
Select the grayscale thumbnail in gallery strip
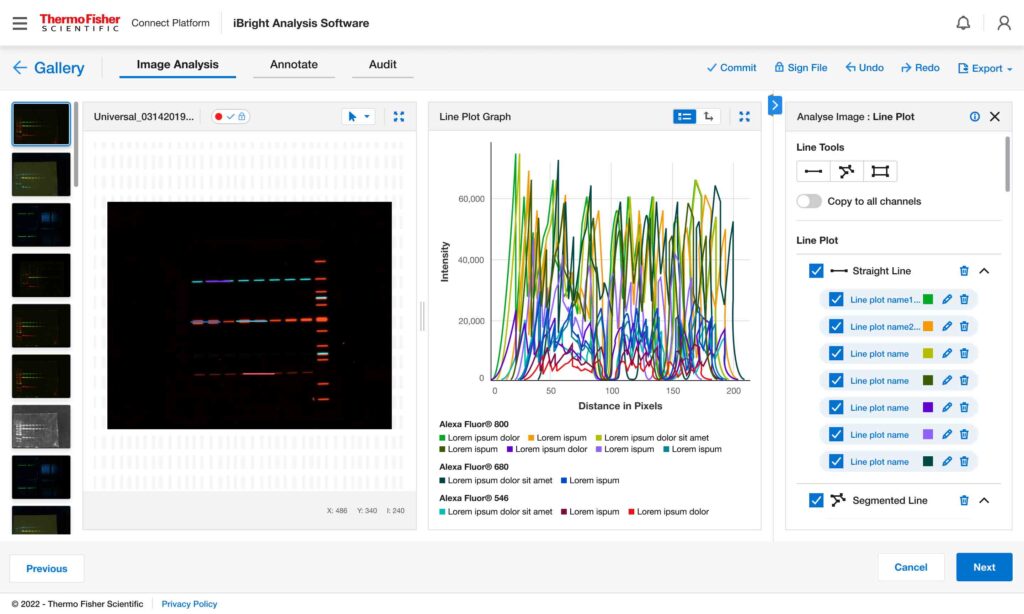coord(40,427)
